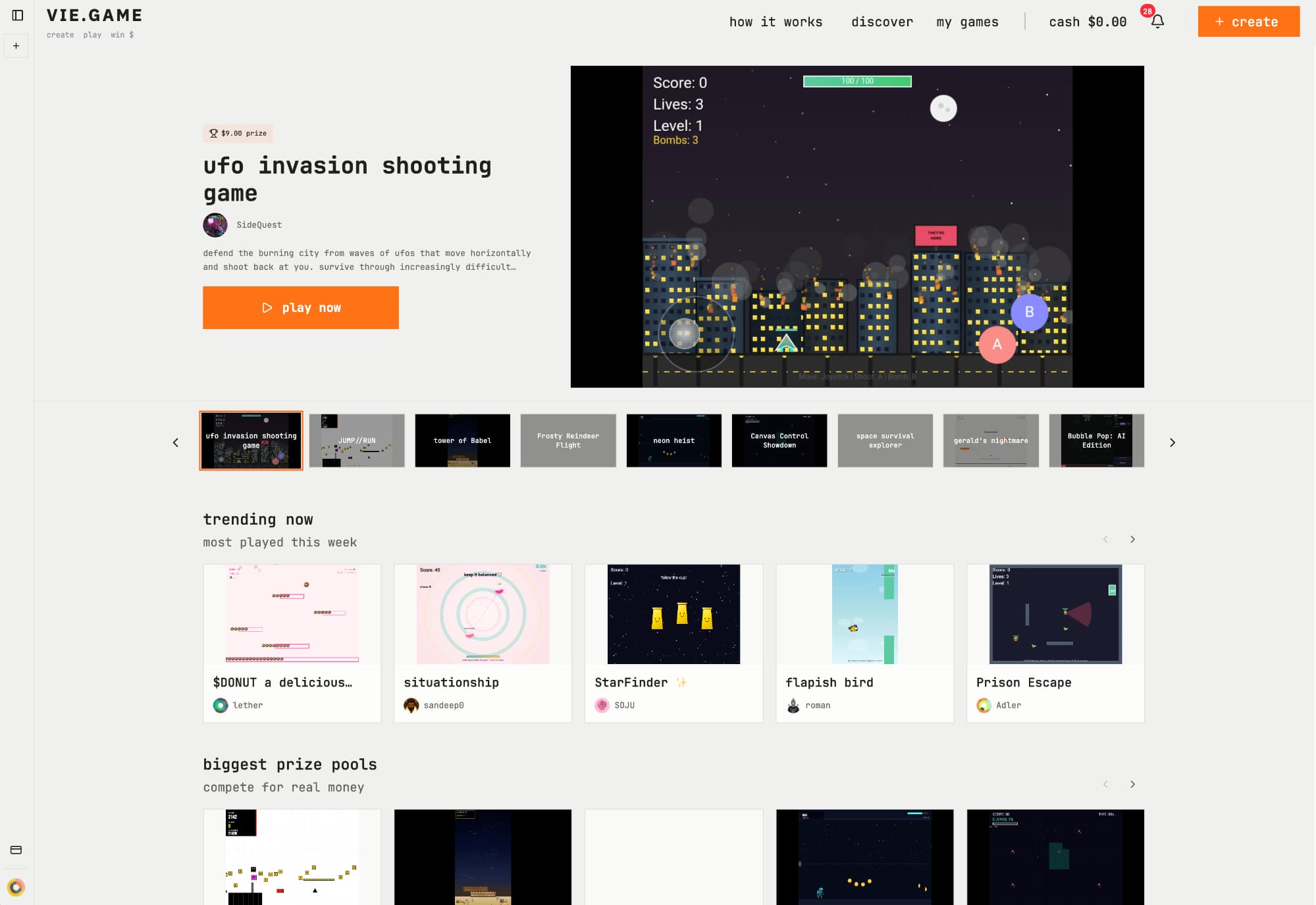1316x905 pixels.
Task: Go to the discover menu item
Action: click(x=882, y=22)
